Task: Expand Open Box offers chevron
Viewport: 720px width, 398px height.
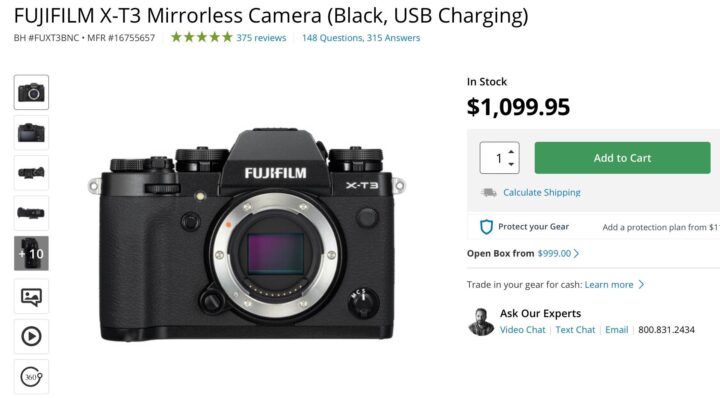Action: (576, 253)
